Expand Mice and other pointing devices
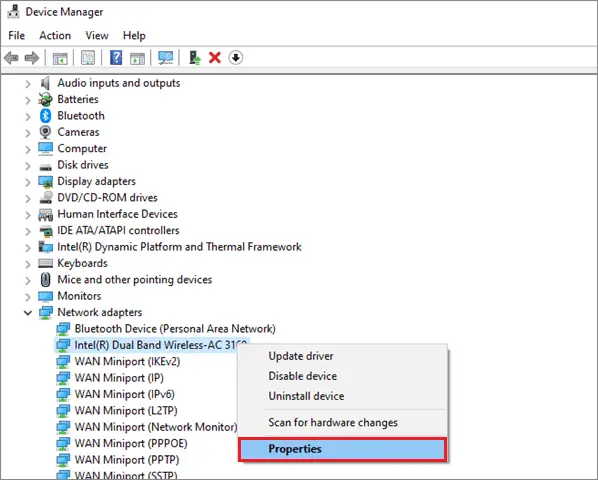The height and width of the screenshot is (480, 598). tap(27, 280)
